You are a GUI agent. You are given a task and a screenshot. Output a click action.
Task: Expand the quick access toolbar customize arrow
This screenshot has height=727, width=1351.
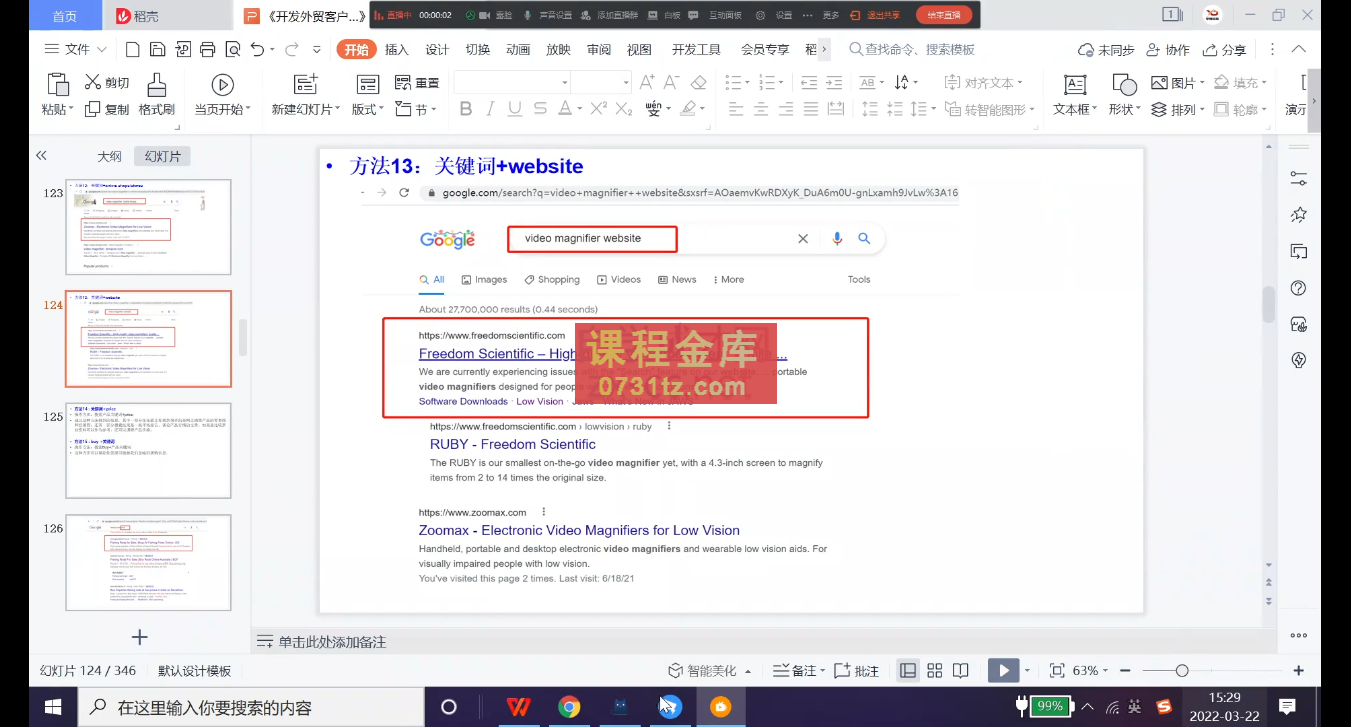[317, 50]
